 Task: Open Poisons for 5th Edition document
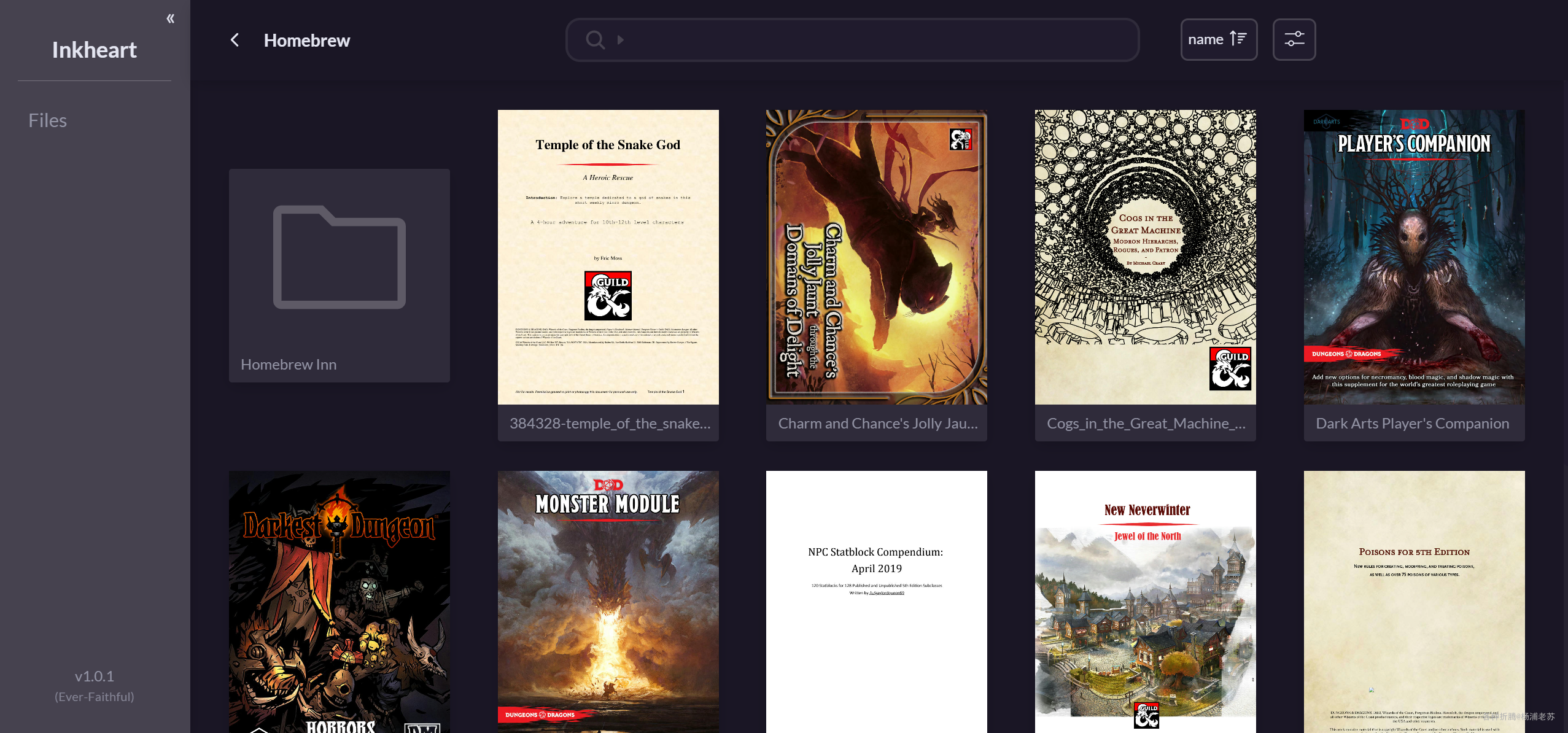(x=1413, y=602)
